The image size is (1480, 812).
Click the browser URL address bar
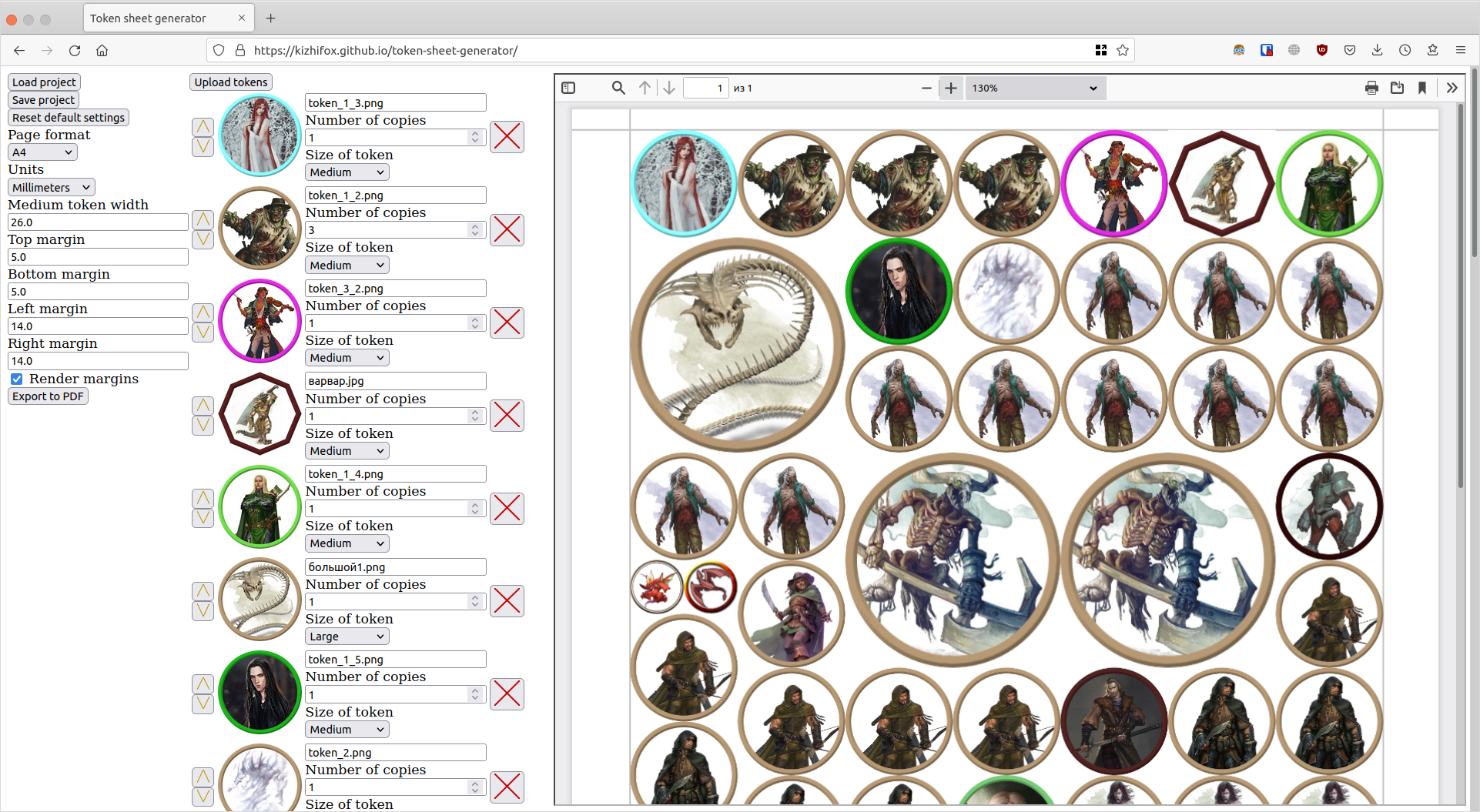click(670, 50)
